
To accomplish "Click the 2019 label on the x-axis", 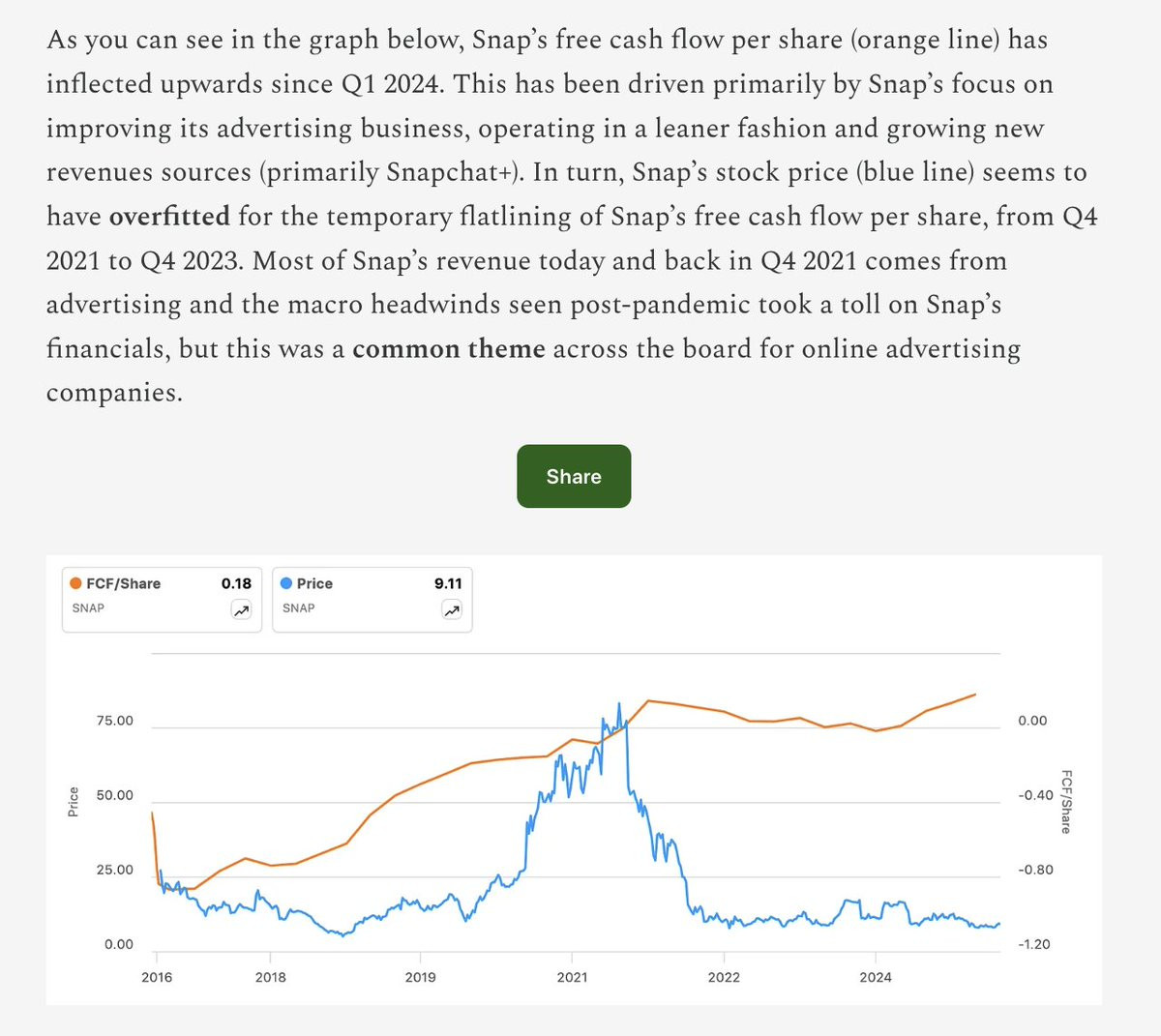I will pyautogui.click(x=420, y=977).
